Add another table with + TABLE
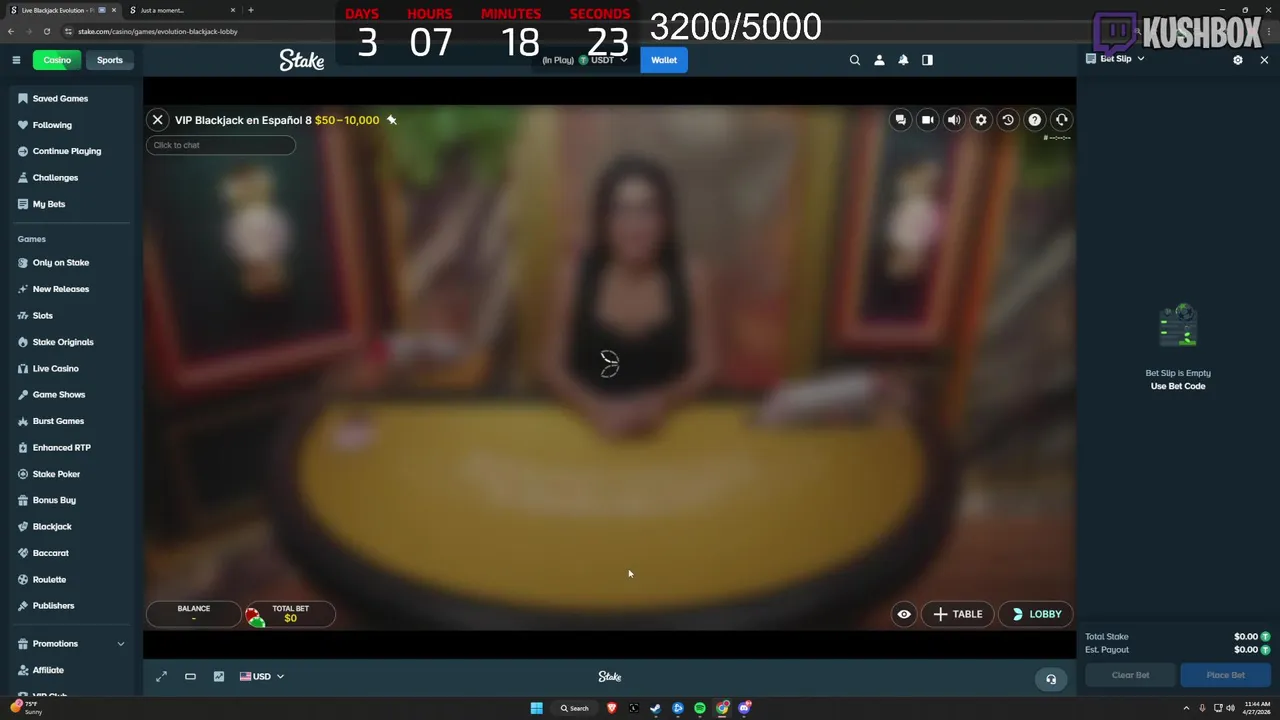1280x720 pixels. pos(958,614)
